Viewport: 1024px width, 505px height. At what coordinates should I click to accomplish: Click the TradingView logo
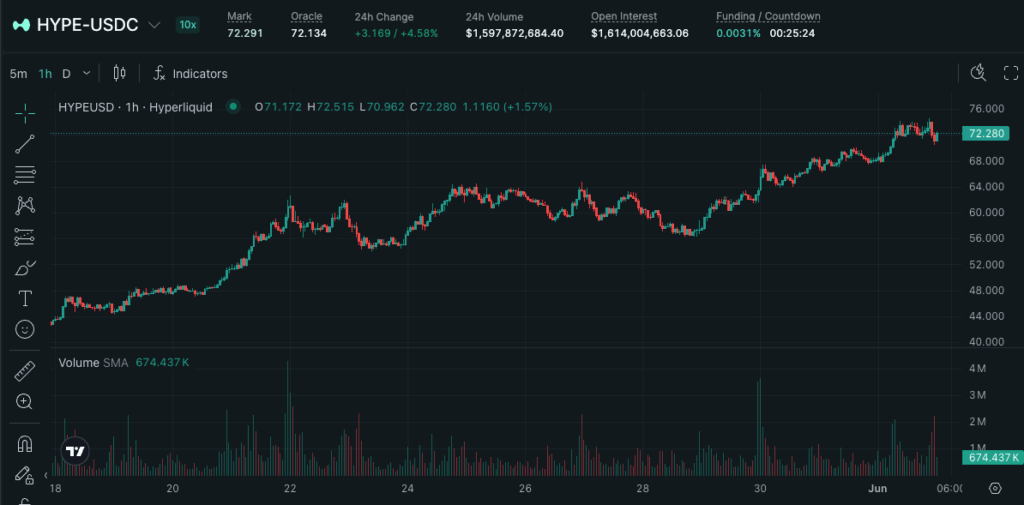click(x=75, y=451)
